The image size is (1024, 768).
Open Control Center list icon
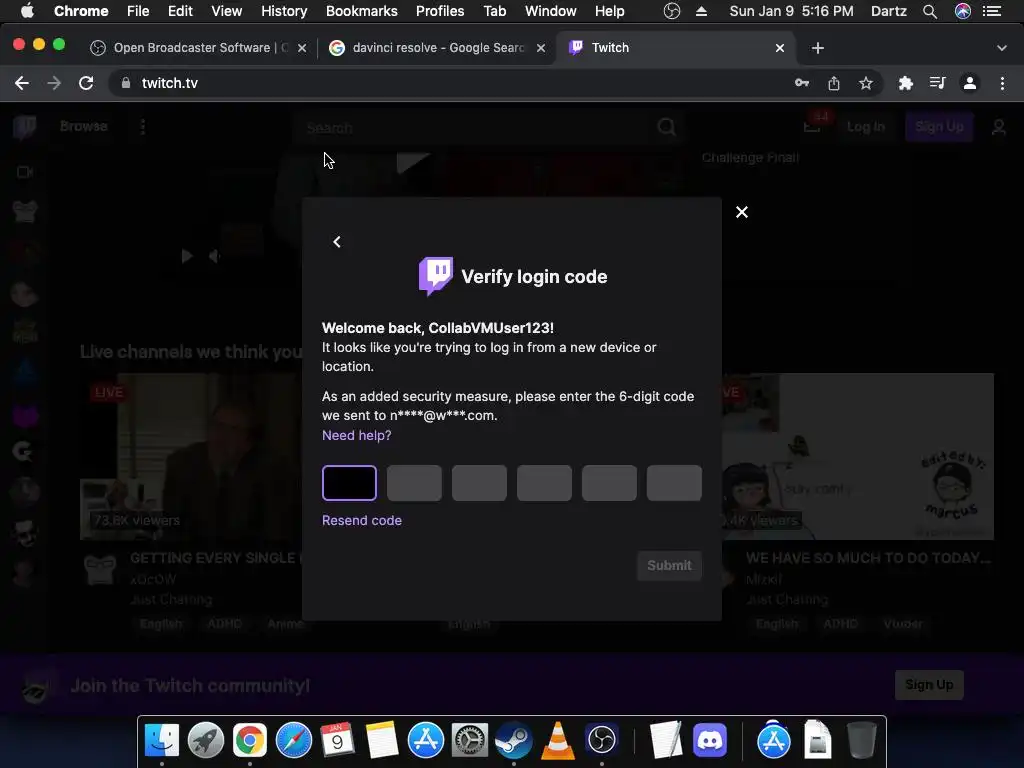(992, 11)
